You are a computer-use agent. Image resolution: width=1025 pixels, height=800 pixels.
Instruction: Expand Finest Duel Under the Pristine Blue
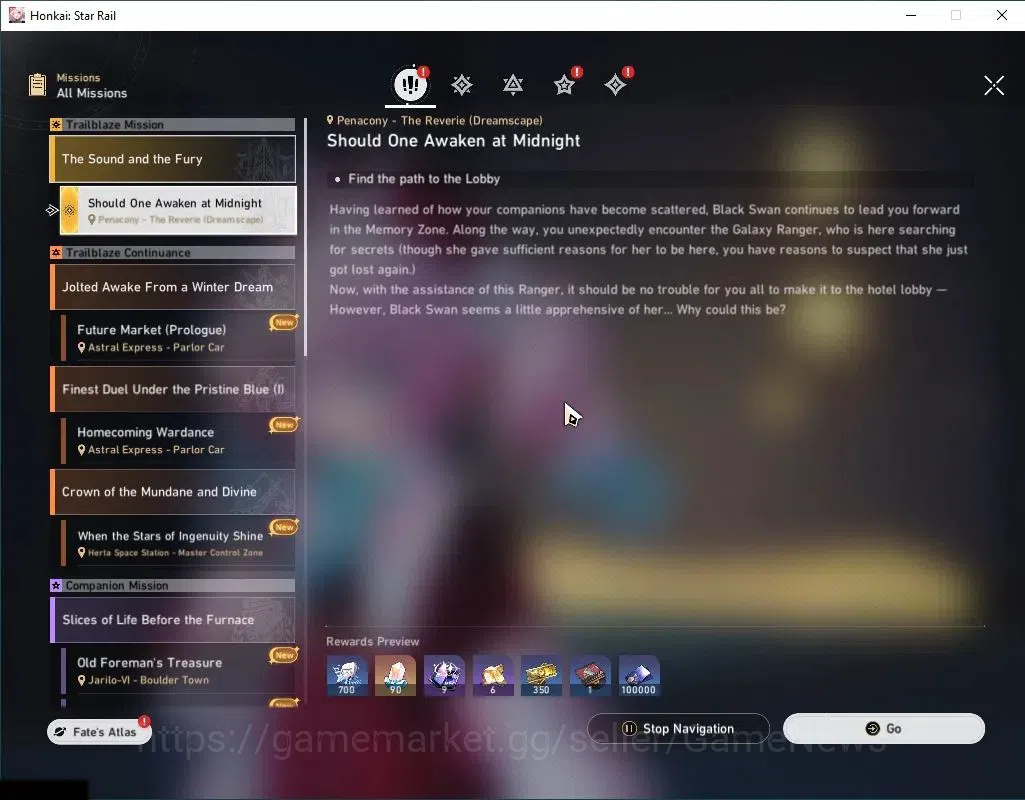(173, 389)
